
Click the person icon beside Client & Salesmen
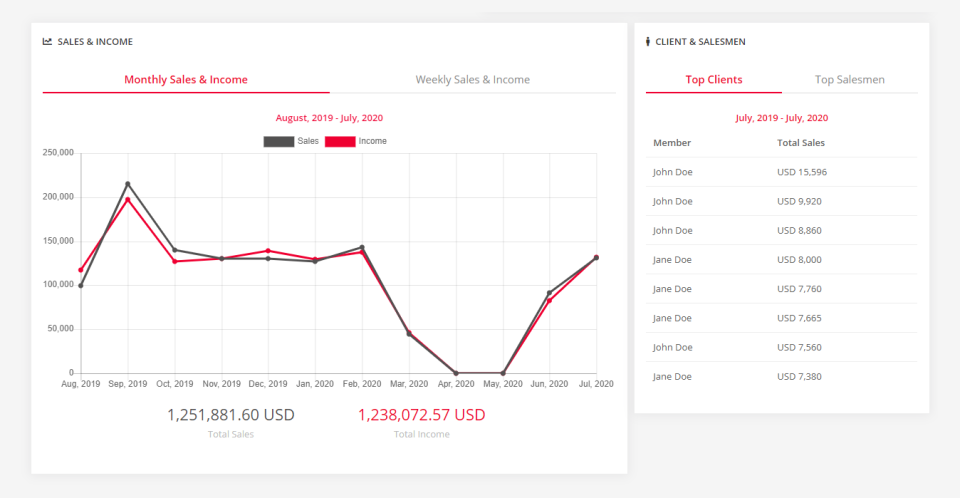648,42
